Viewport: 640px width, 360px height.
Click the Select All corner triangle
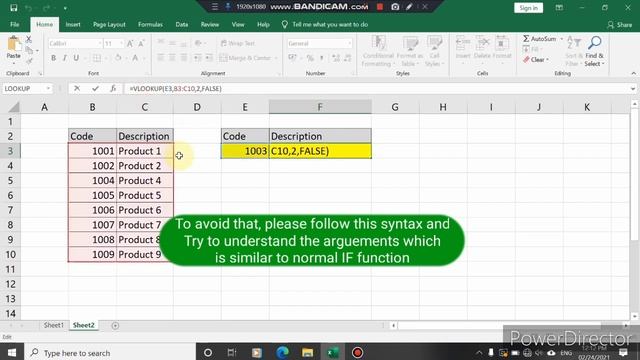coord(13,107)
